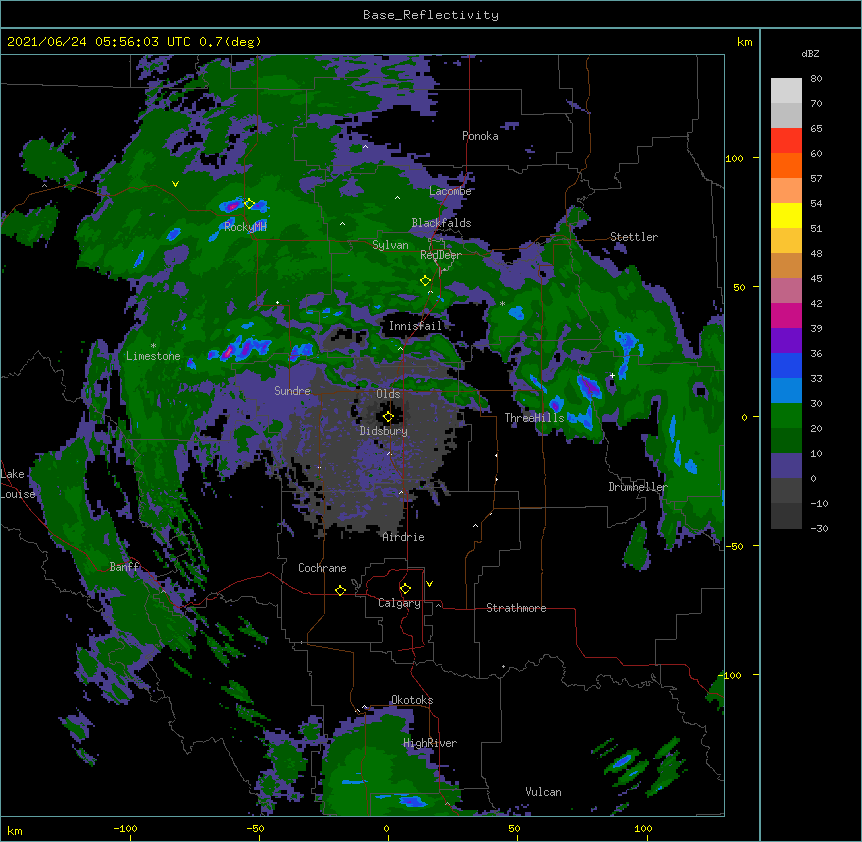Click the asterisk marker above Limestone label
This screenshot has width=862, height=842.
click(153, 346)
